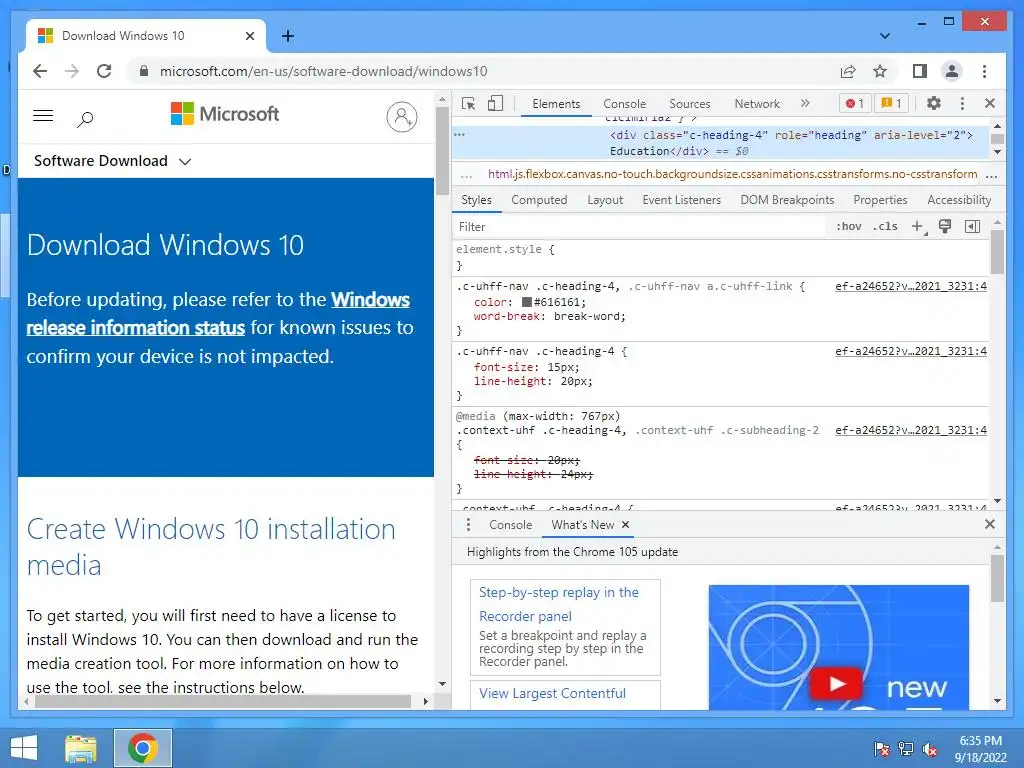1024x768 pixels.
Task: Go back with browser back arrow
Action: (x=40, y=71)
